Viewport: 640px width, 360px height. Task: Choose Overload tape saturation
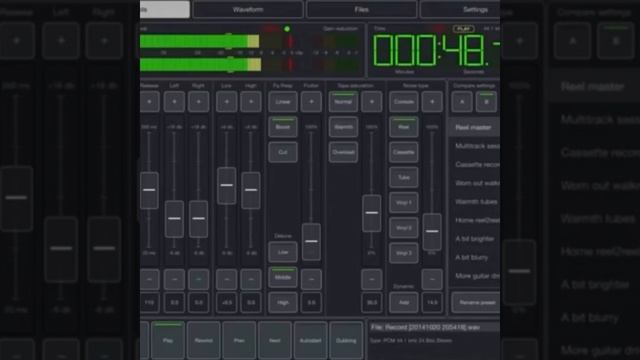point(343,152)
